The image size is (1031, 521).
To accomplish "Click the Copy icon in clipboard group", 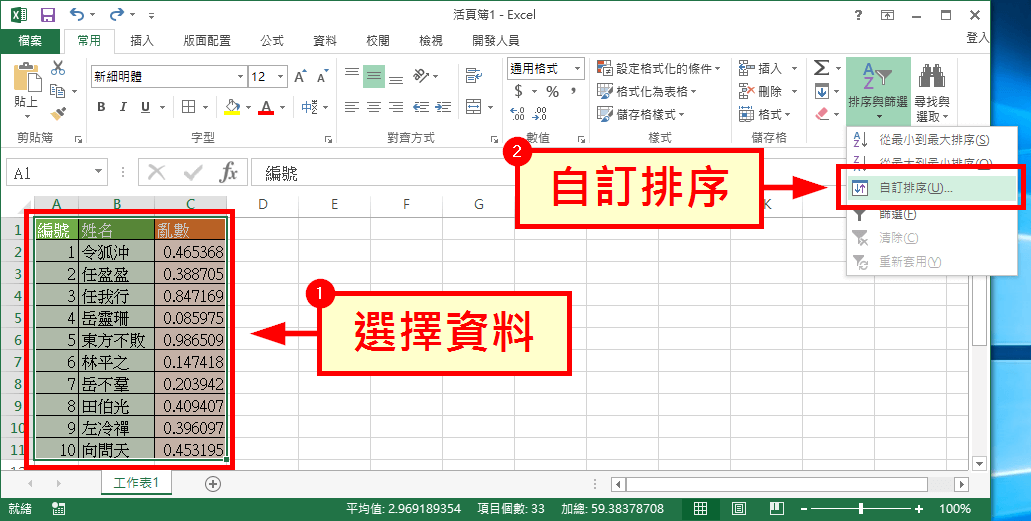I will 58,91.
